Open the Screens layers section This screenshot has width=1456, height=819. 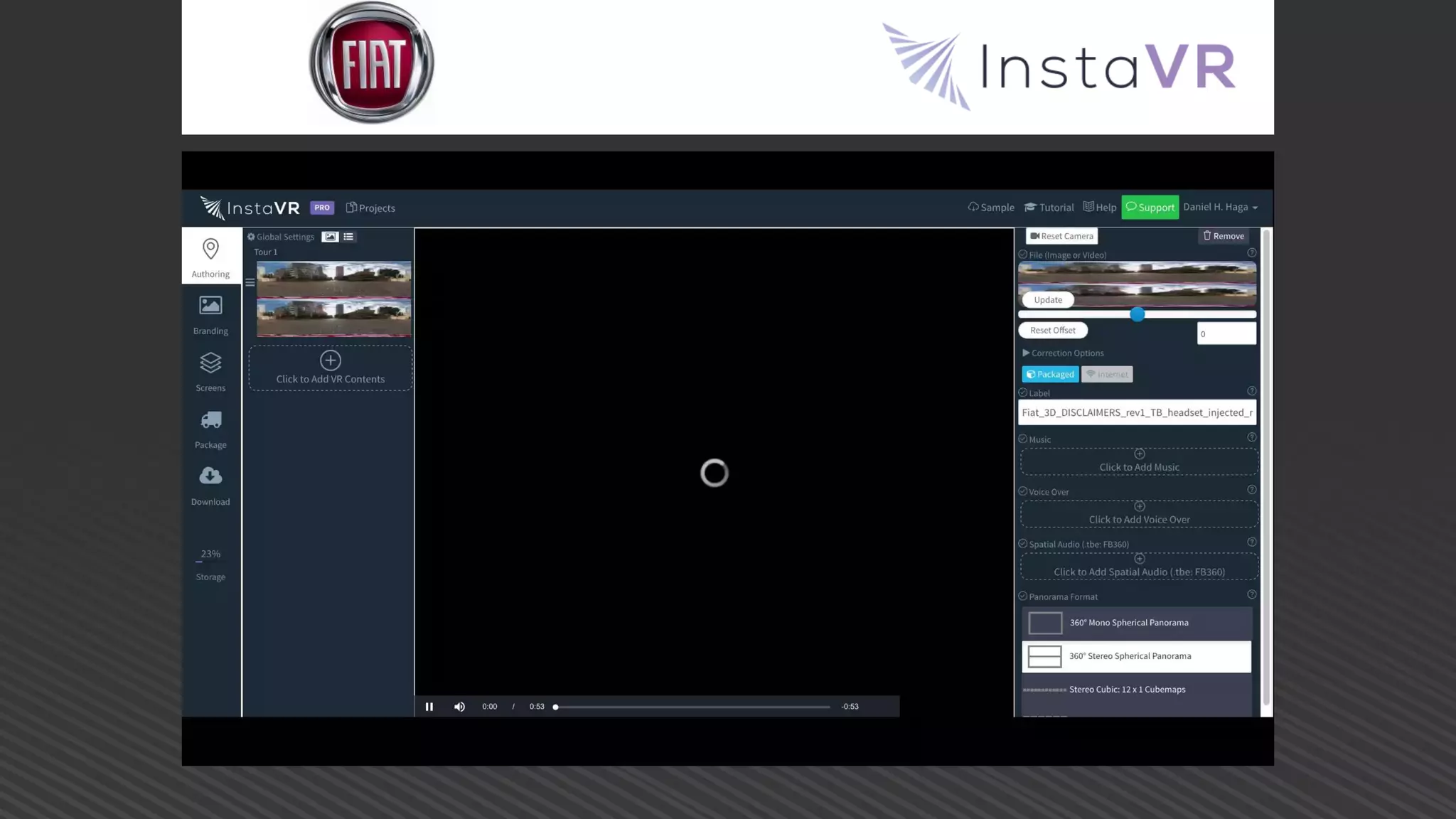click(x=210, y=371)
